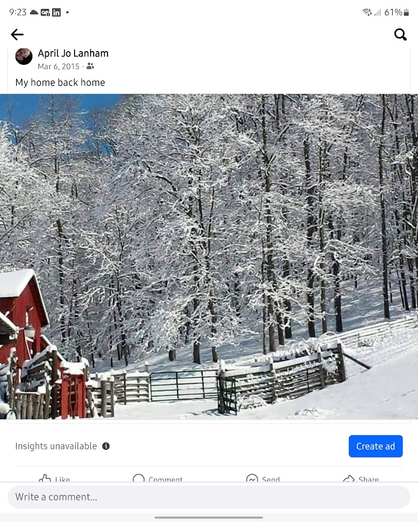Click the Insights unavailable text

(56, 446)
